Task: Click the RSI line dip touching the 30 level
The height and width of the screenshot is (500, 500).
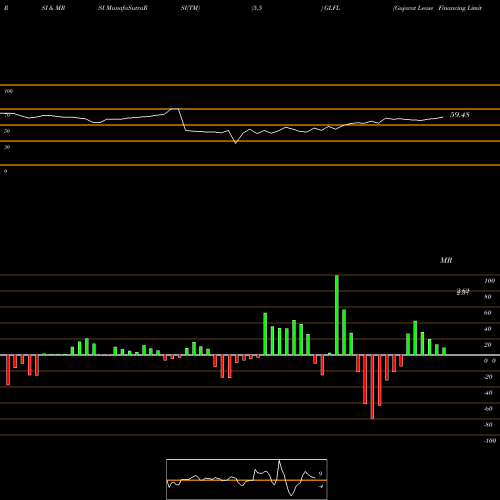Action: pos(236,142)
